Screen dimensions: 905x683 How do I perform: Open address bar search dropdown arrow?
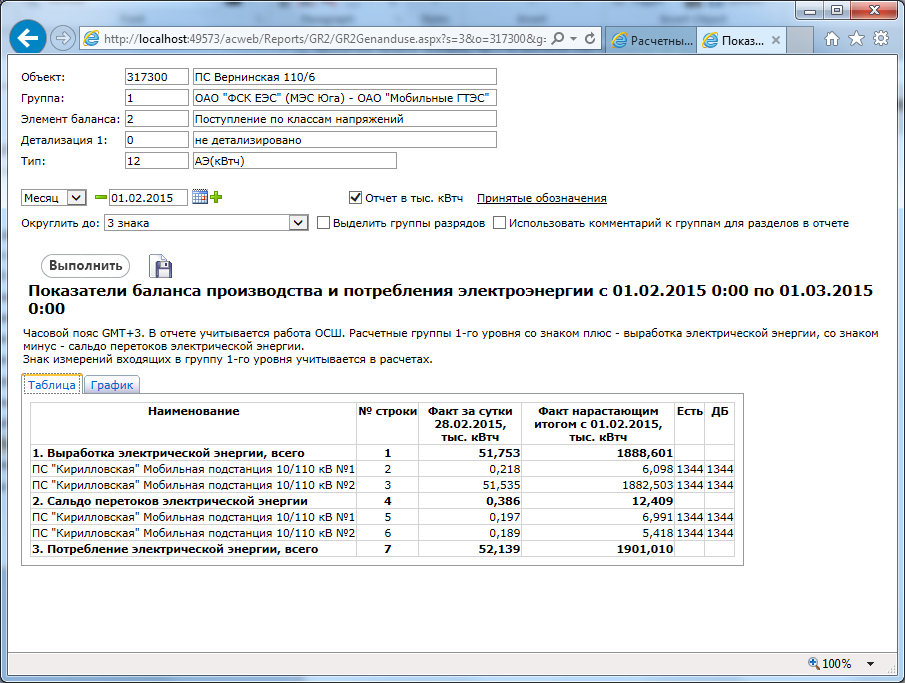pos(574,39)
